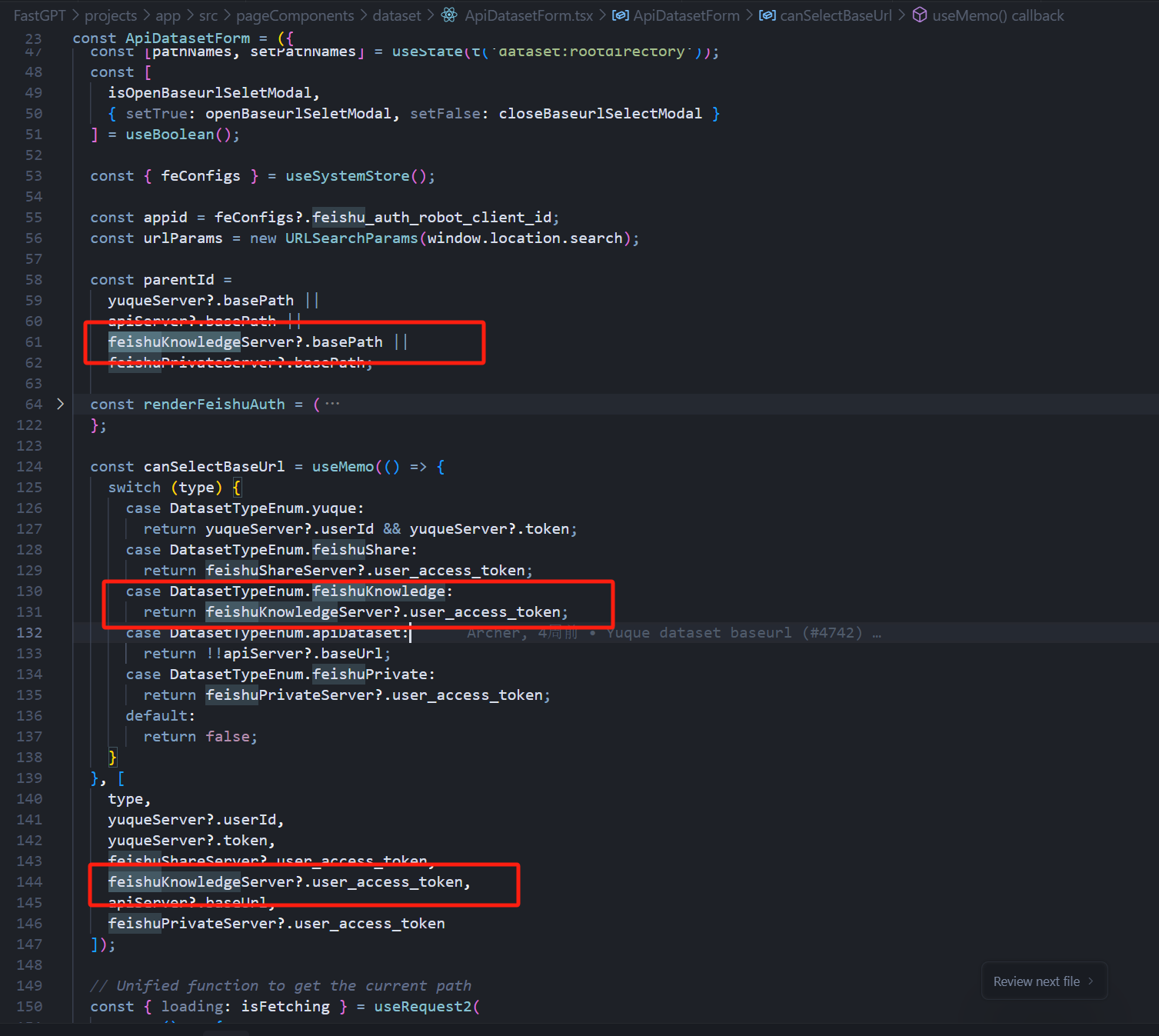Click the arrow on Review next file
The image size is (1159, 1036).
1091,981
